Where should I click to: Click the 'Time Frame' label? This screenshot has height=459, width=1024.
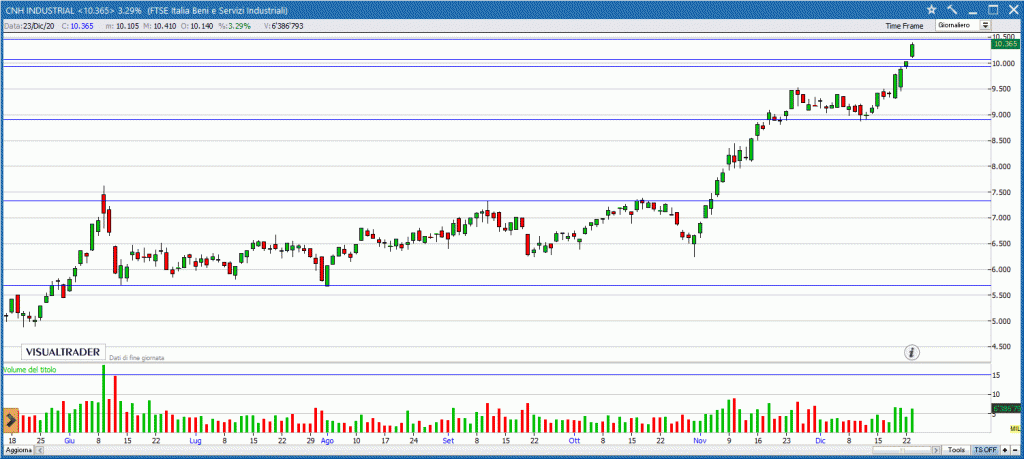tap(904, 25)
